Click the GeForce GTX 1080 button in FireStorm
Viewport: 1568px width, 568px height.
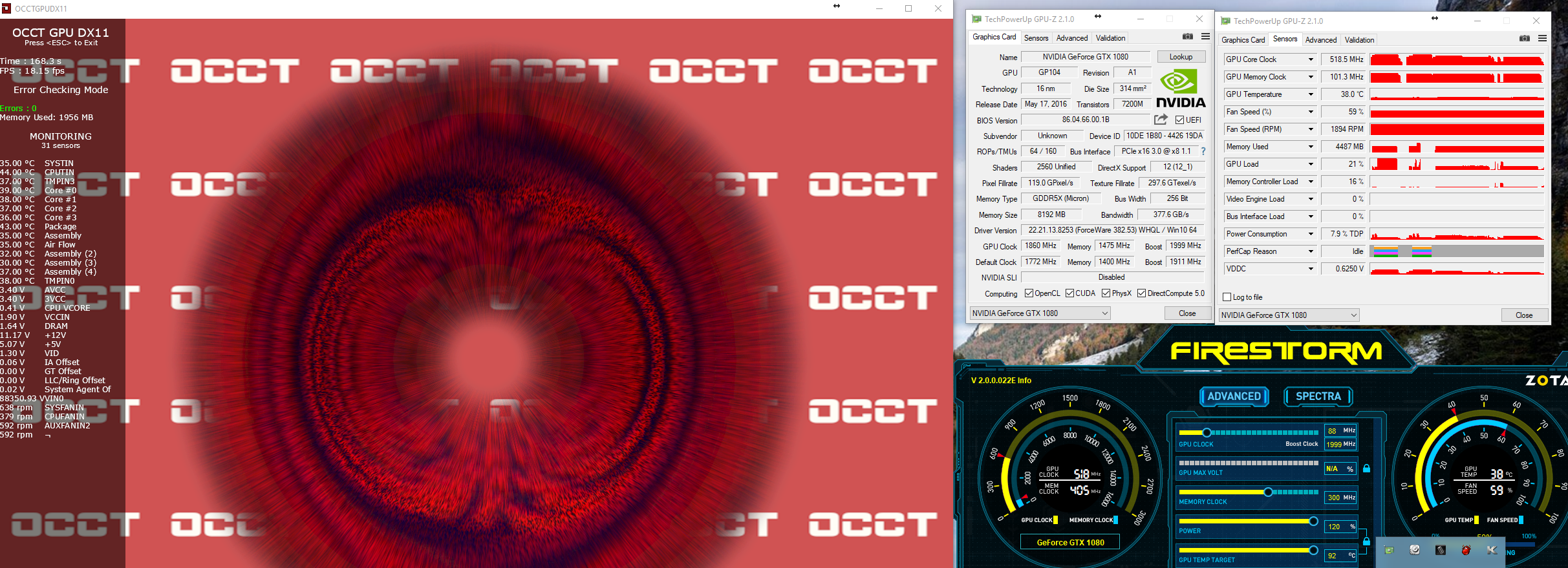pyautogui.click(x=1071, y=543)
